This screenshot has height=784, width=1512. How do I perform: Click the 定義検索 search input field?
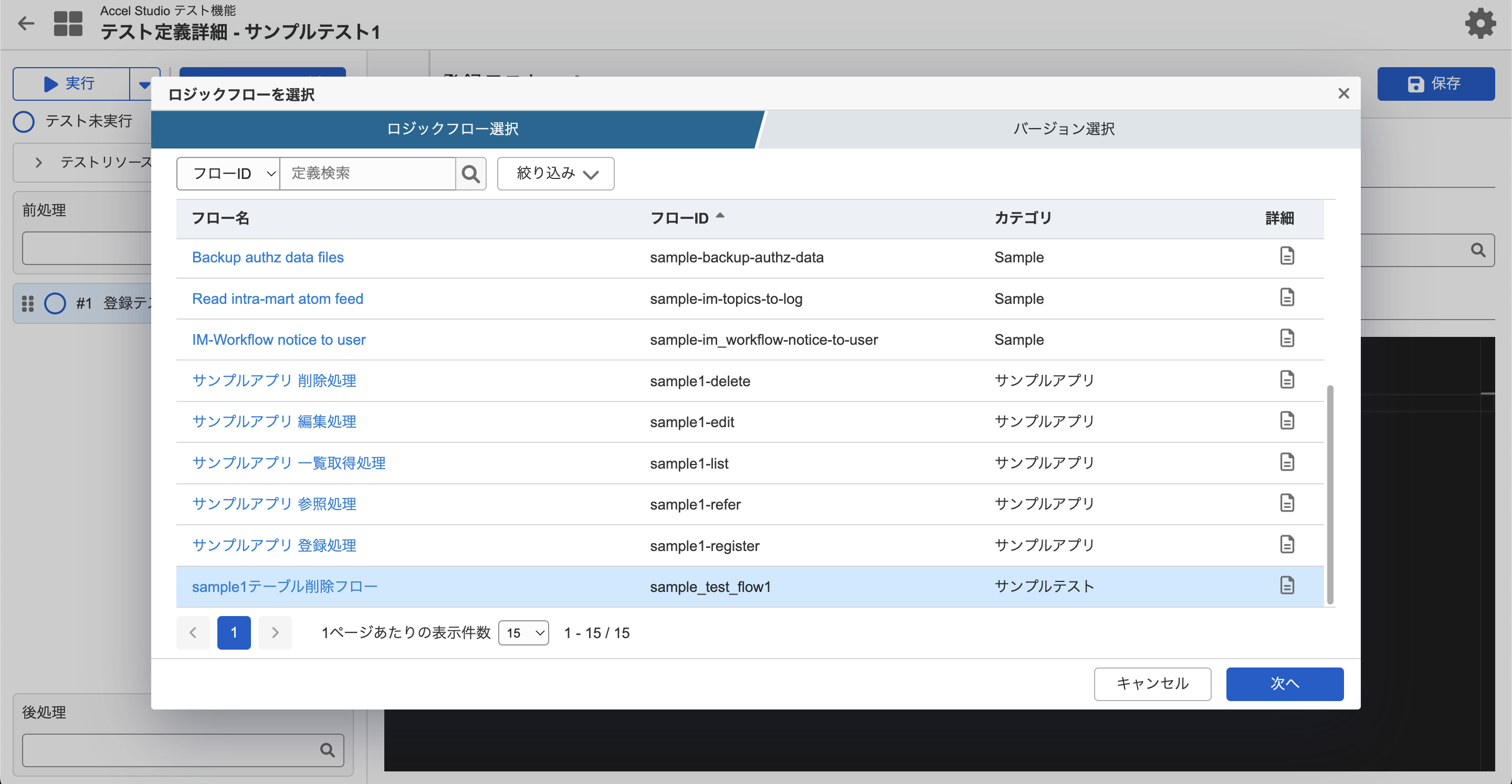(367, 174)
